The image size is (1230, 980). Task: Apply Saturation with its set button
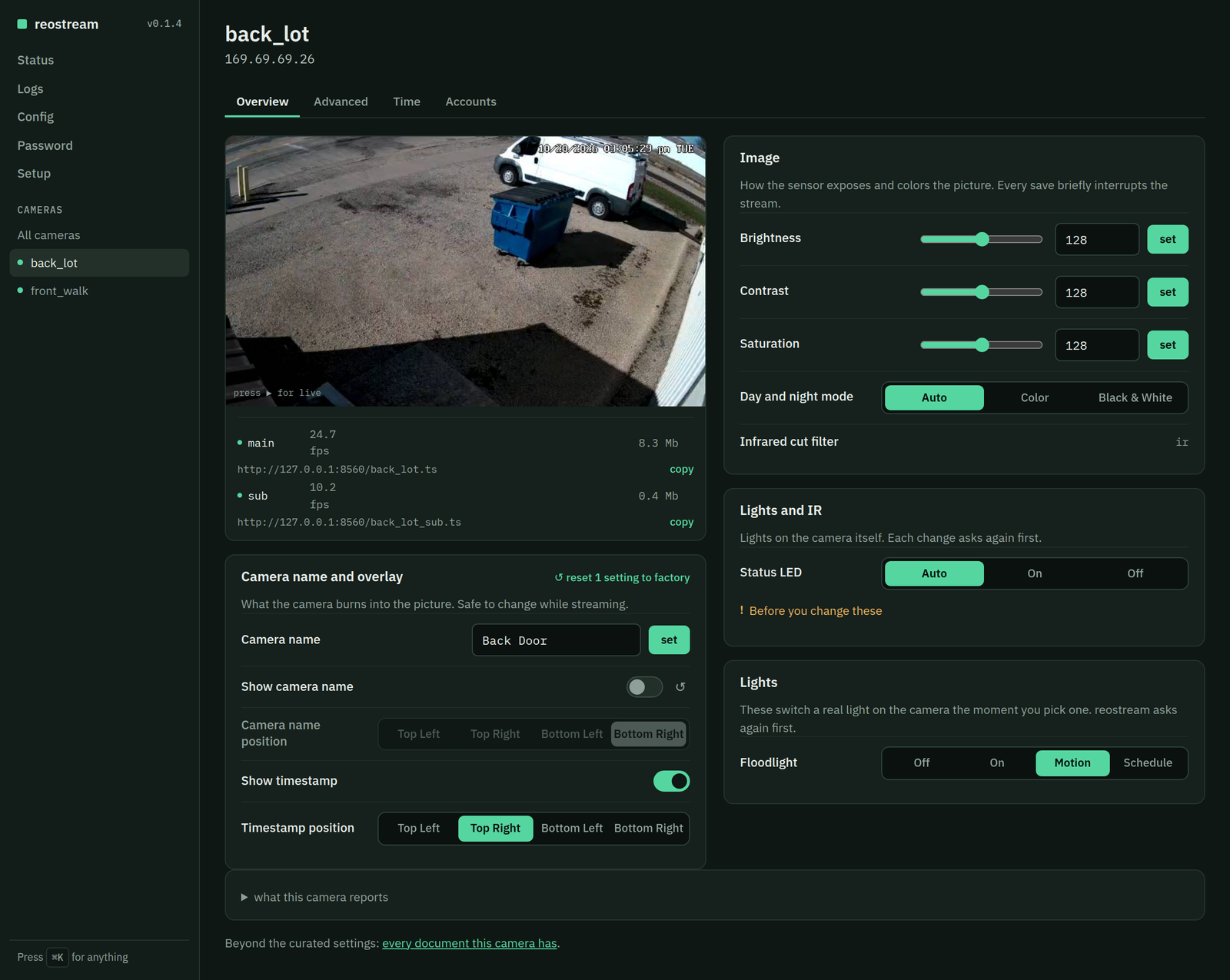(1167, 345)
